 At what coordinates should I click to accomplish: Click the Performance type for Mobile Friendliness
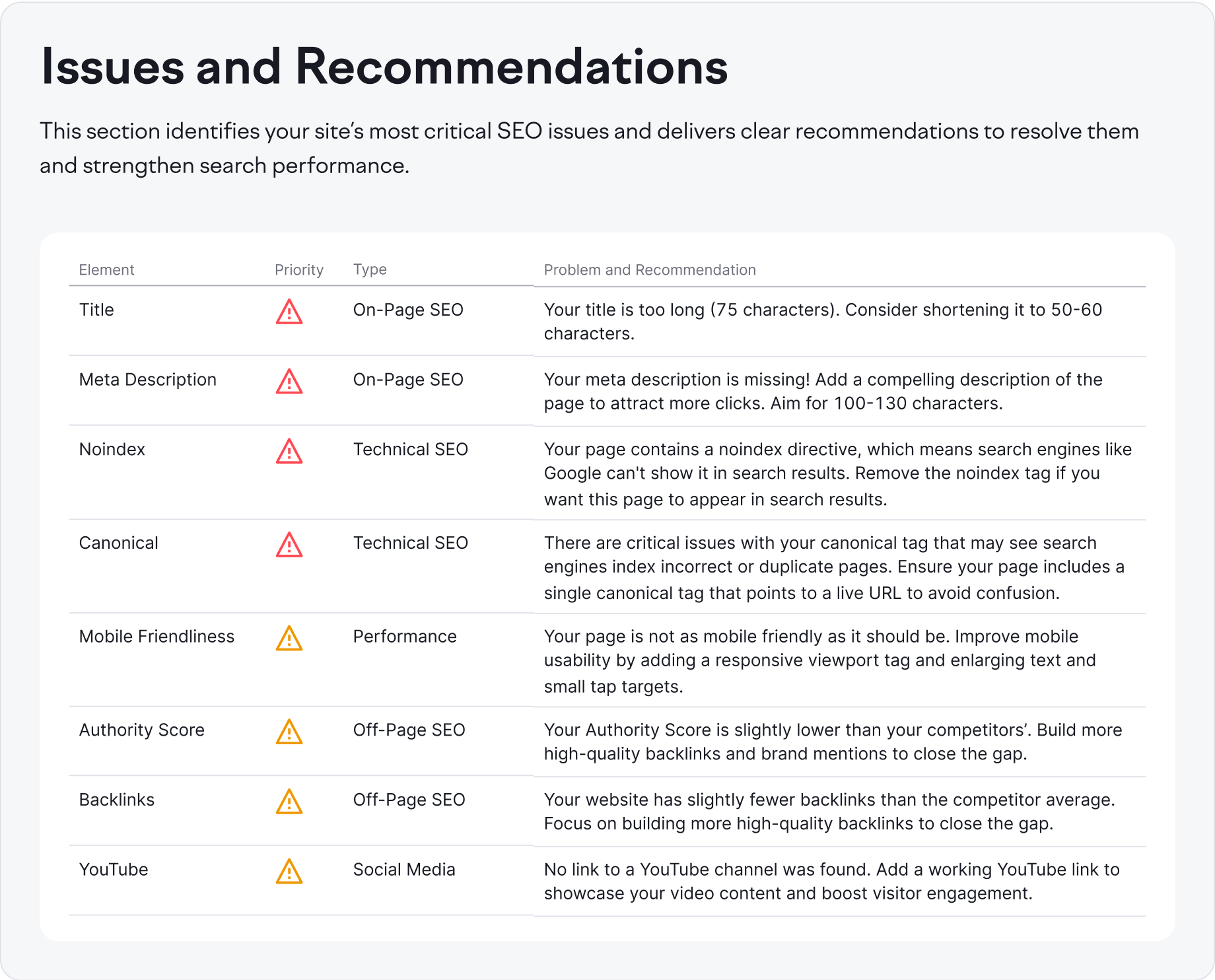405,637
